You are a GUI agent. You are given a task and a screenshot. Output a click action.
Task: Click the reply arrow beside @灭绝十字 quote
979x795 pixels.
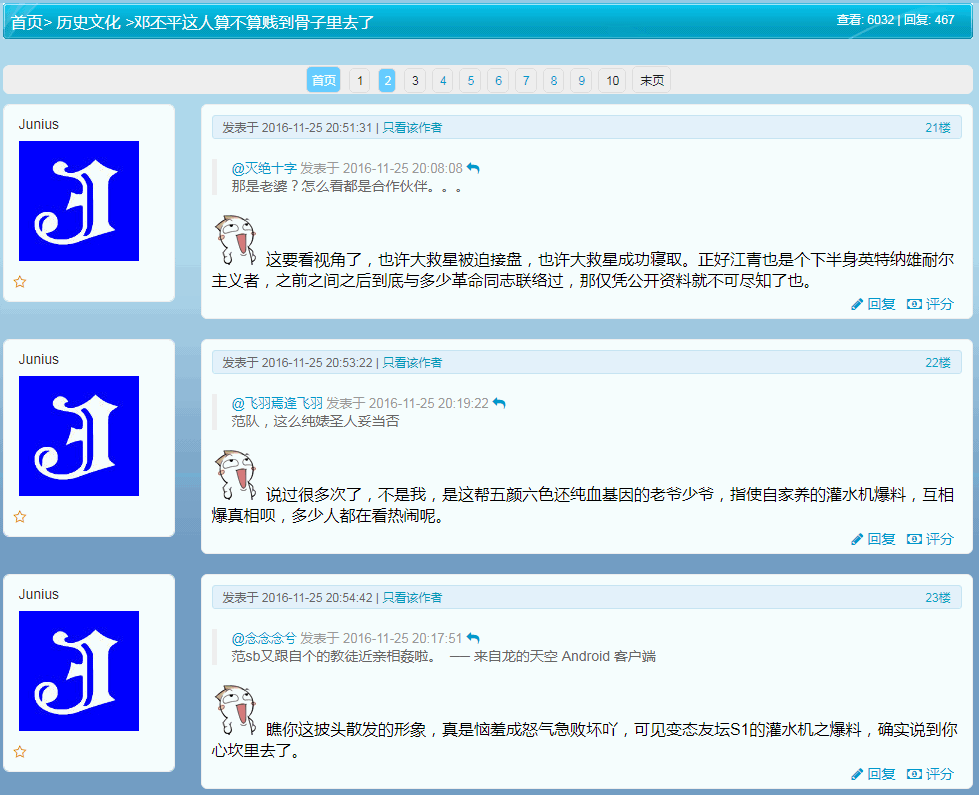click(x=473, y=168)
